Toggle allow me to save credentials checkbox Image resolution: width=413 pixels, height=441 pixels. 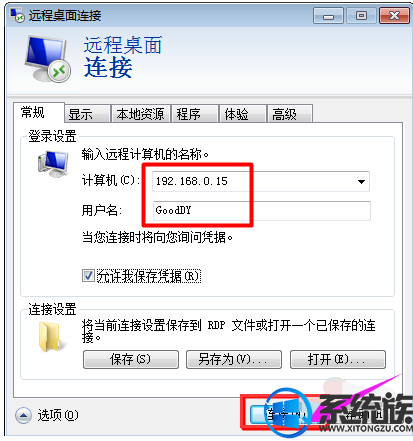(x=88, y=276)
